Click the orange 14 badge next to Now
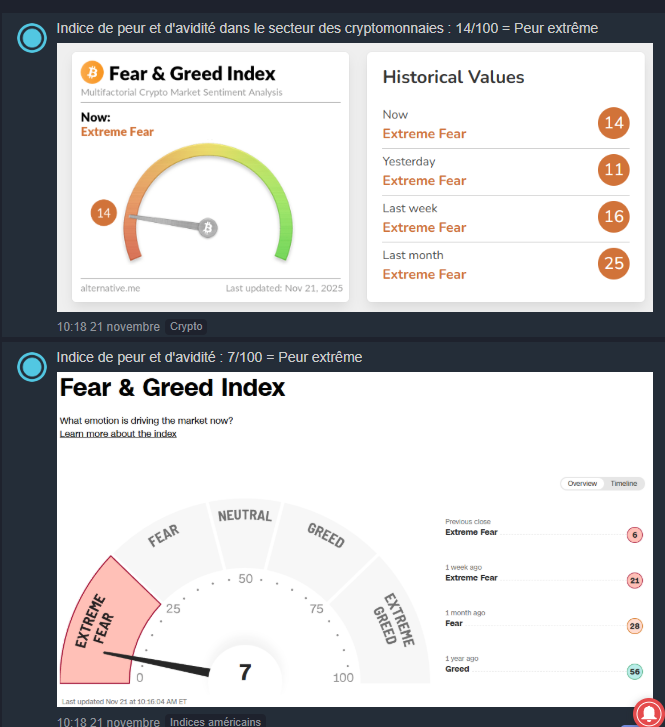Screen dimensions: 665x727 tap(613, 124)
